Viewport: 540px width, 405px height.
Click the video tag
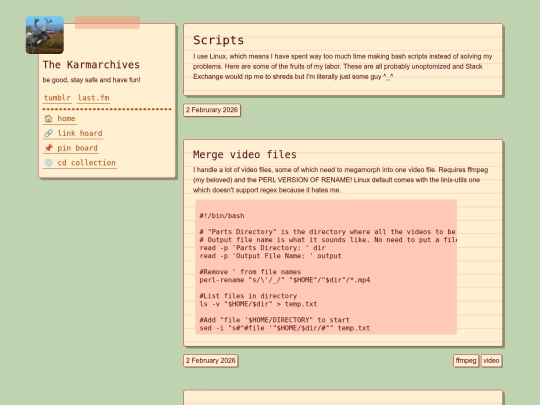[491, 361]
